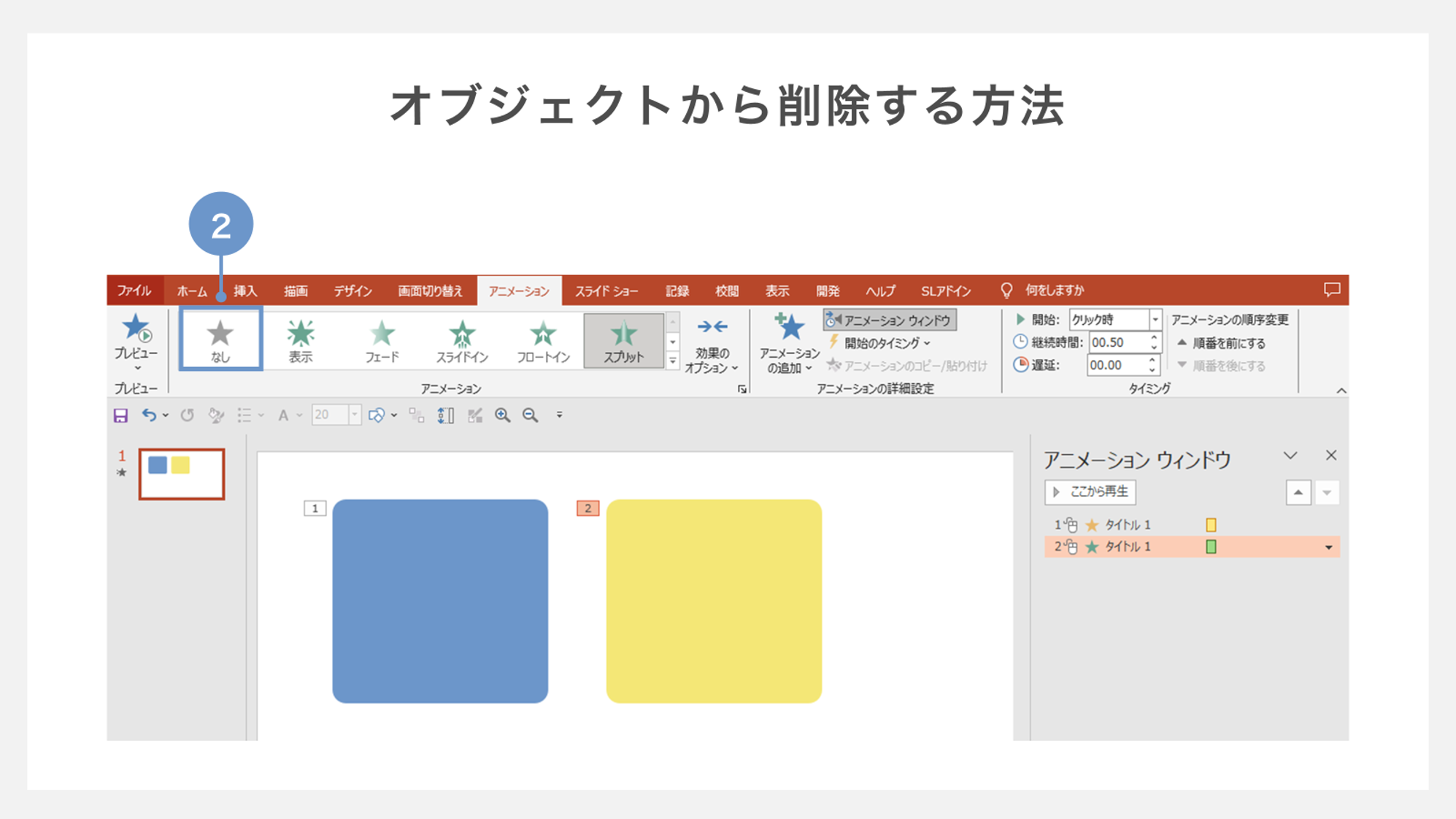Open the SLアドイン tab
Viewport: 1456px width, 819px height.
click(x=946, y=291)
